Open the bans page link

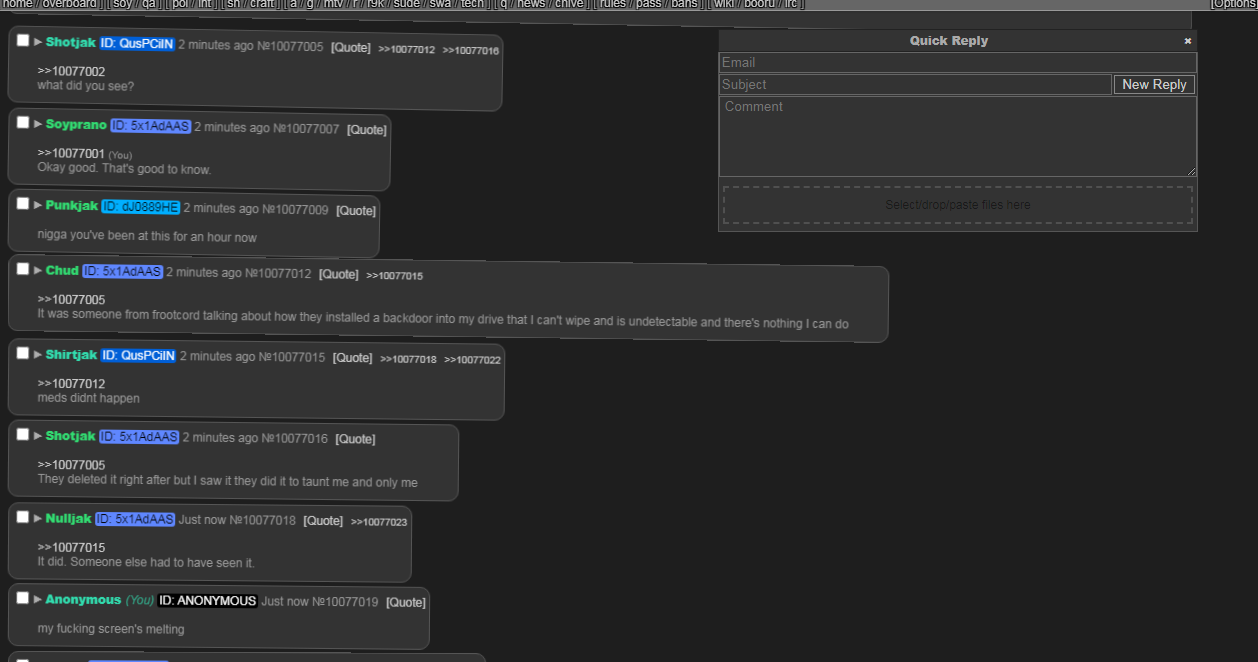coord(685,4)
